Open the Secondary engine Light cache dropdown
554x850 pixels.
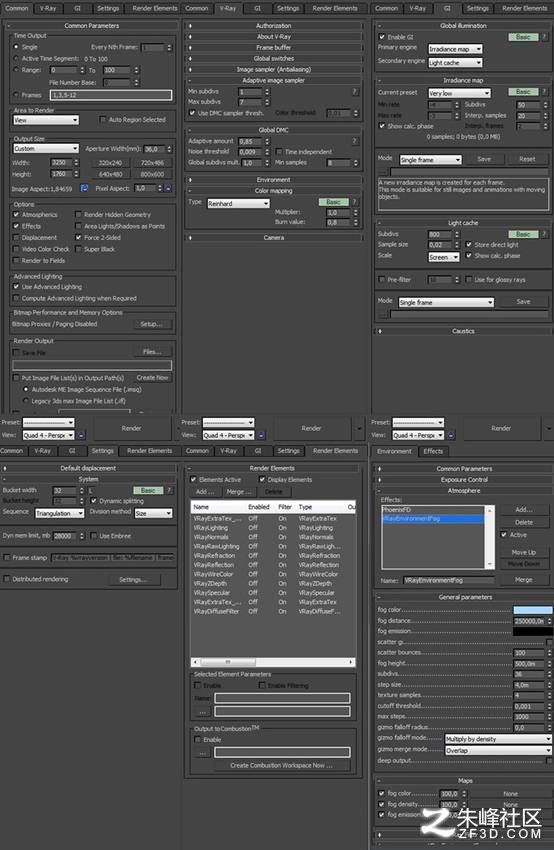(455, 62)
